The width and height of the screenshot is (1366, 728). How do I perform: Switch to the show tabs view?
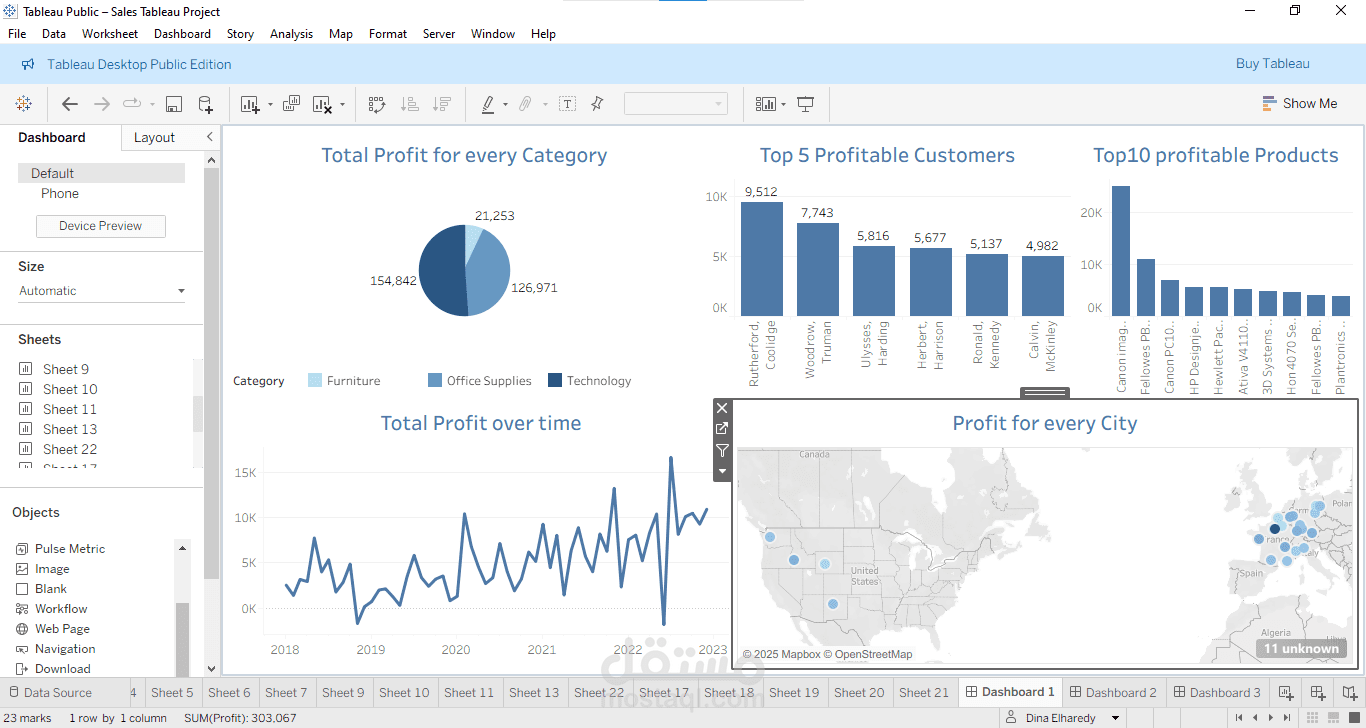click(1354, 717)
